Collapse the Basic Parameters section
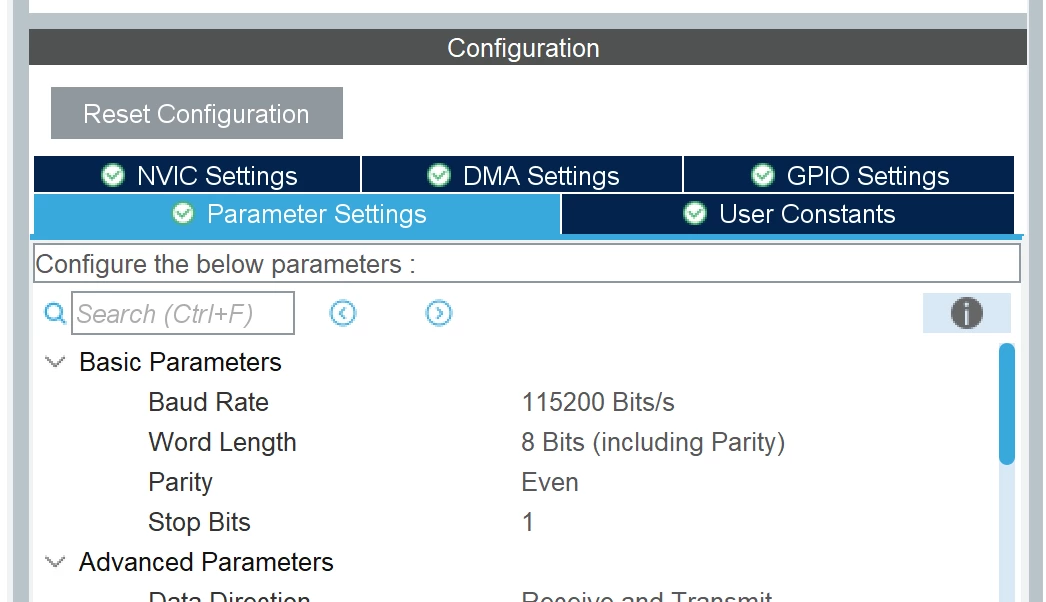 pos(55,362)
